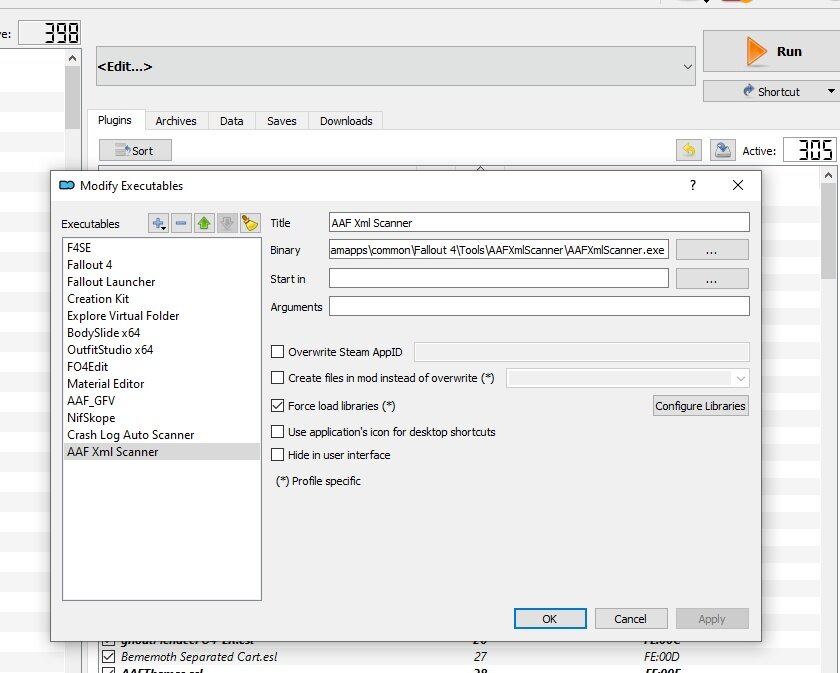Add a new executable with the plus icon
The image size is (840, 673).
click(157, 224)
